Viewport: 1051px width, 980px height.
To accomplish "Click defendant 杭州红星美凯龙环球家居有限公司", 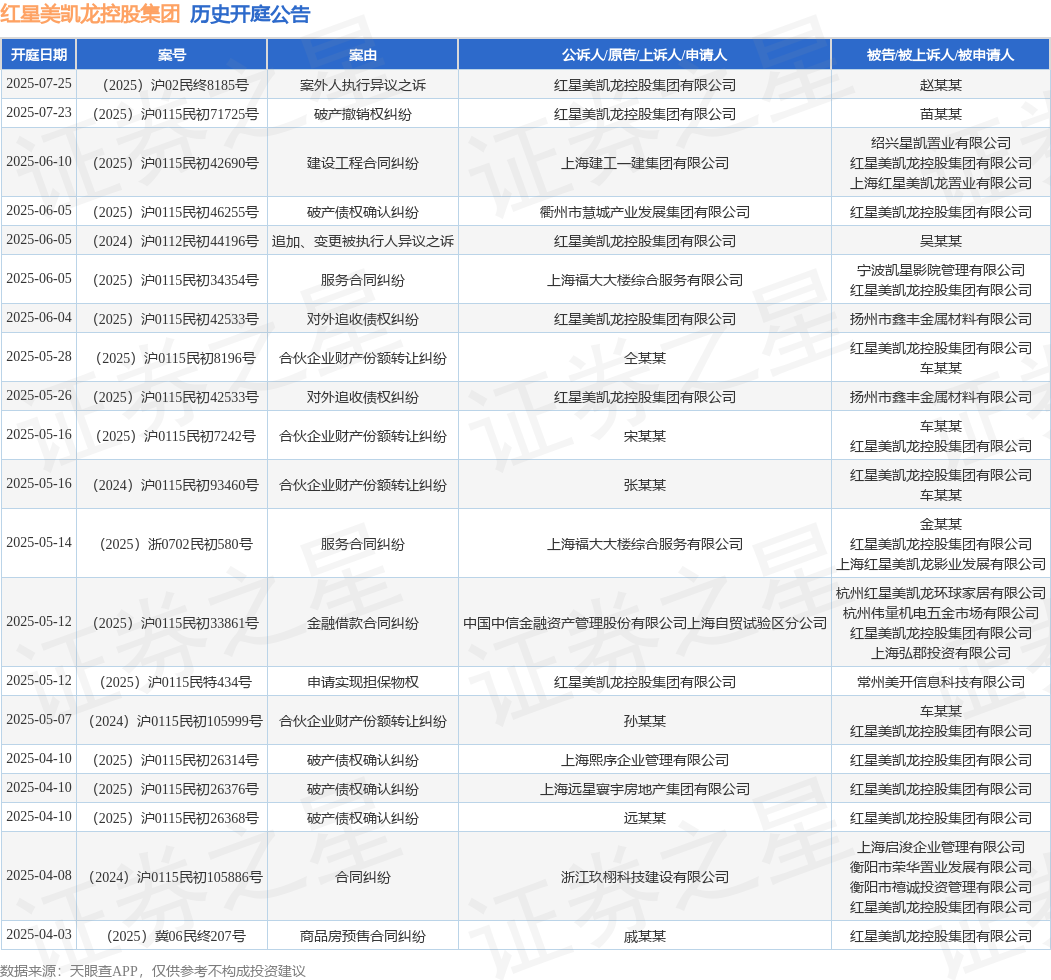I will coord(940,593).
